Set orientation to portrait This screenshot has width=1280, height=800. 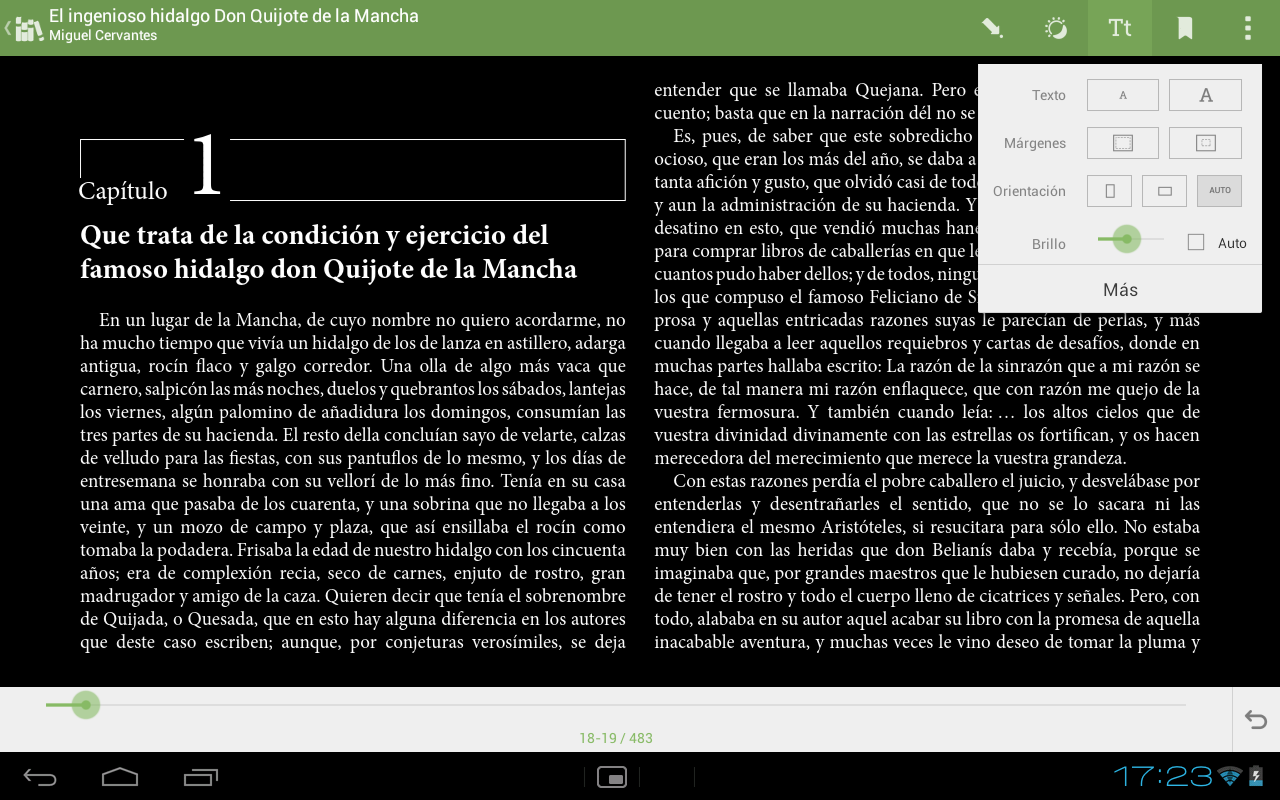click(x=1109, y=191)
